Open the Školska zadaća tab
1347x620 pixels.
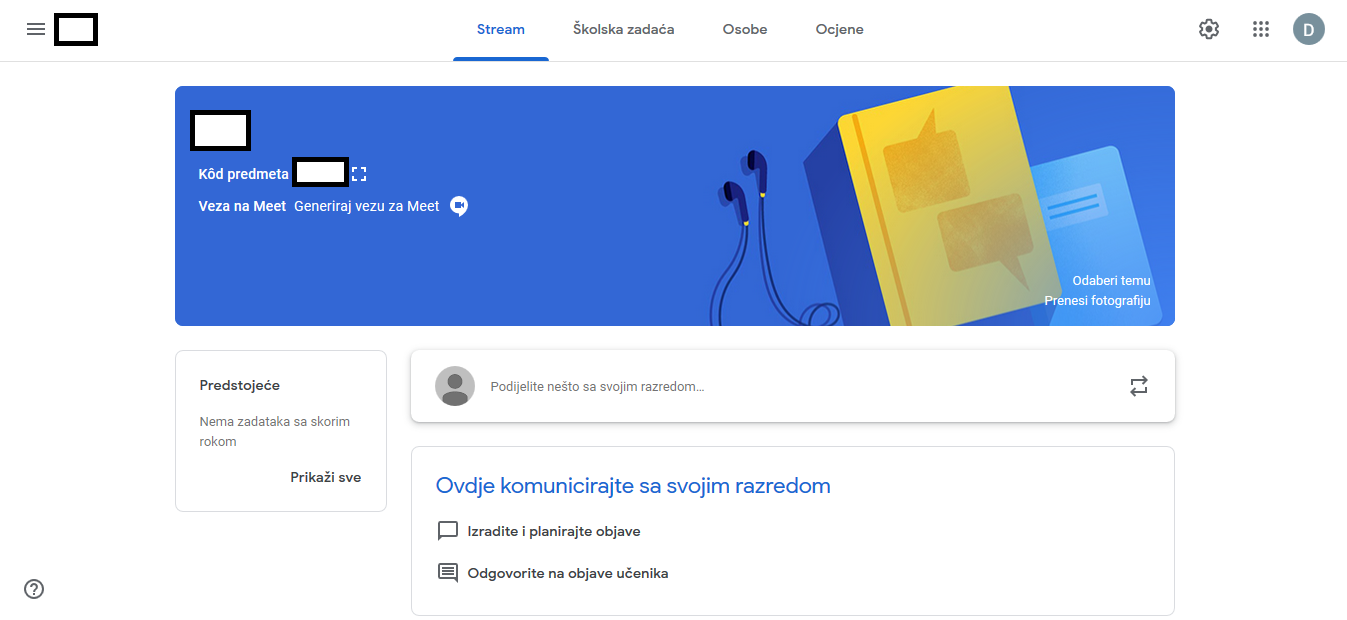(624, 30)
